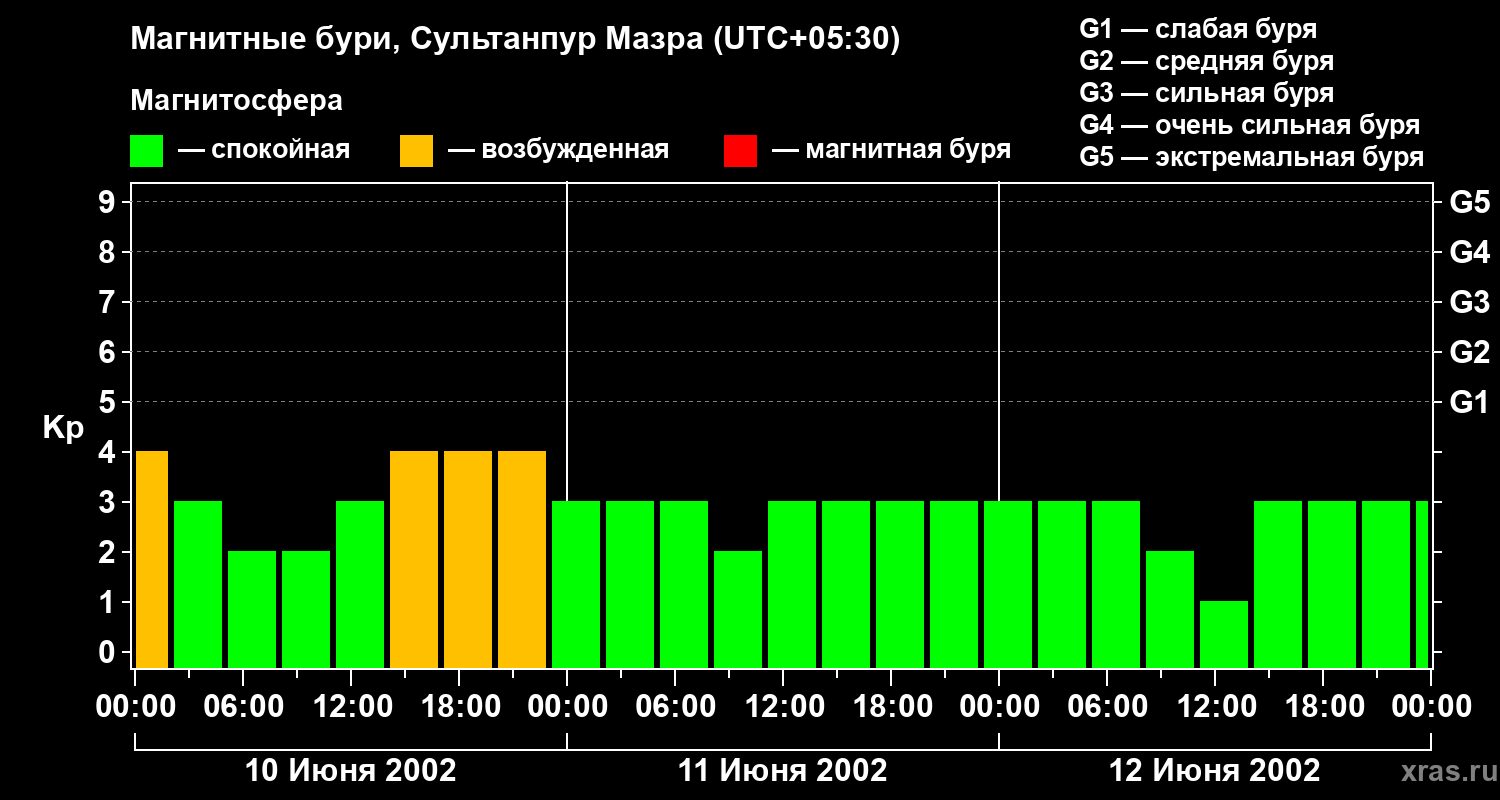Click the chart title 'Магнитные бури, Сультанпур Мазра'
Screen dimensions: 1500x800
417,40
